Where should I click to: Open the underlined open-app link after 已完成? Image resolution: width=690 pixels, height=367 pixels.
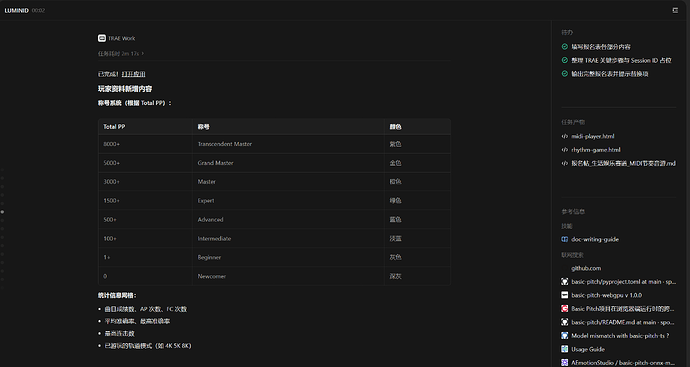coord(133,74)
